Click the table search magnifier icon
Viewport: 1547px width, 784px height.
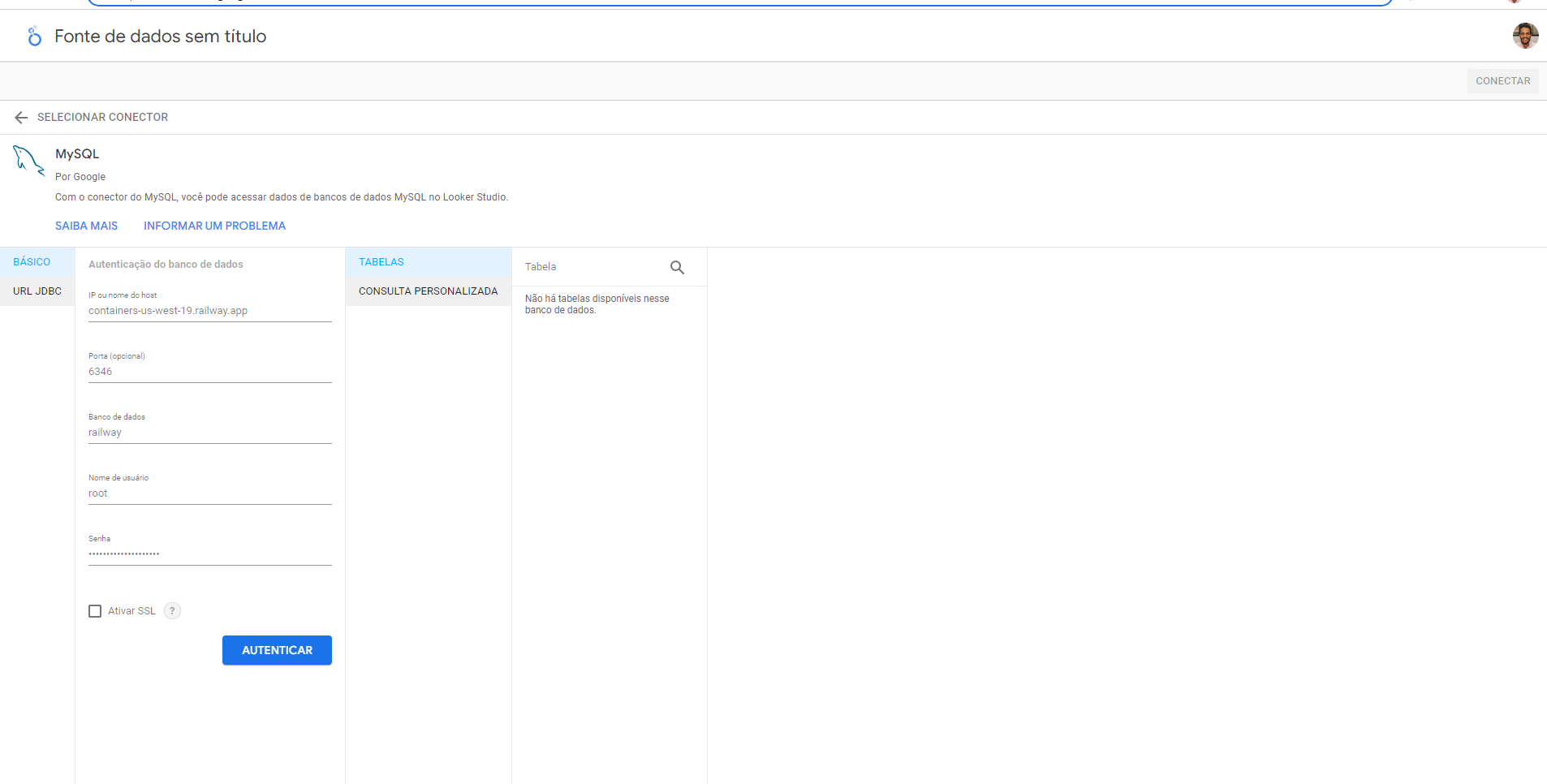click(677, 267)
